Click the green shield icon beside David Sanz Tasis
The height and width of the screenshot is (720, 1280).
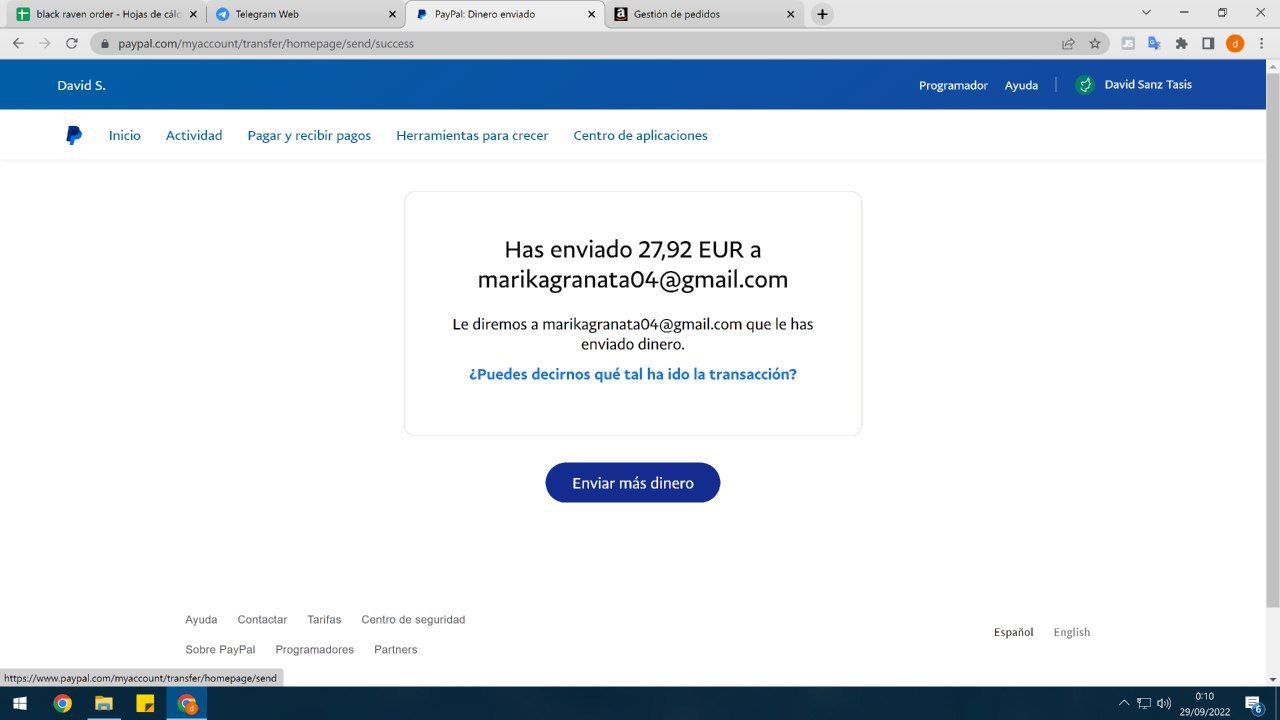point(1085,85)
